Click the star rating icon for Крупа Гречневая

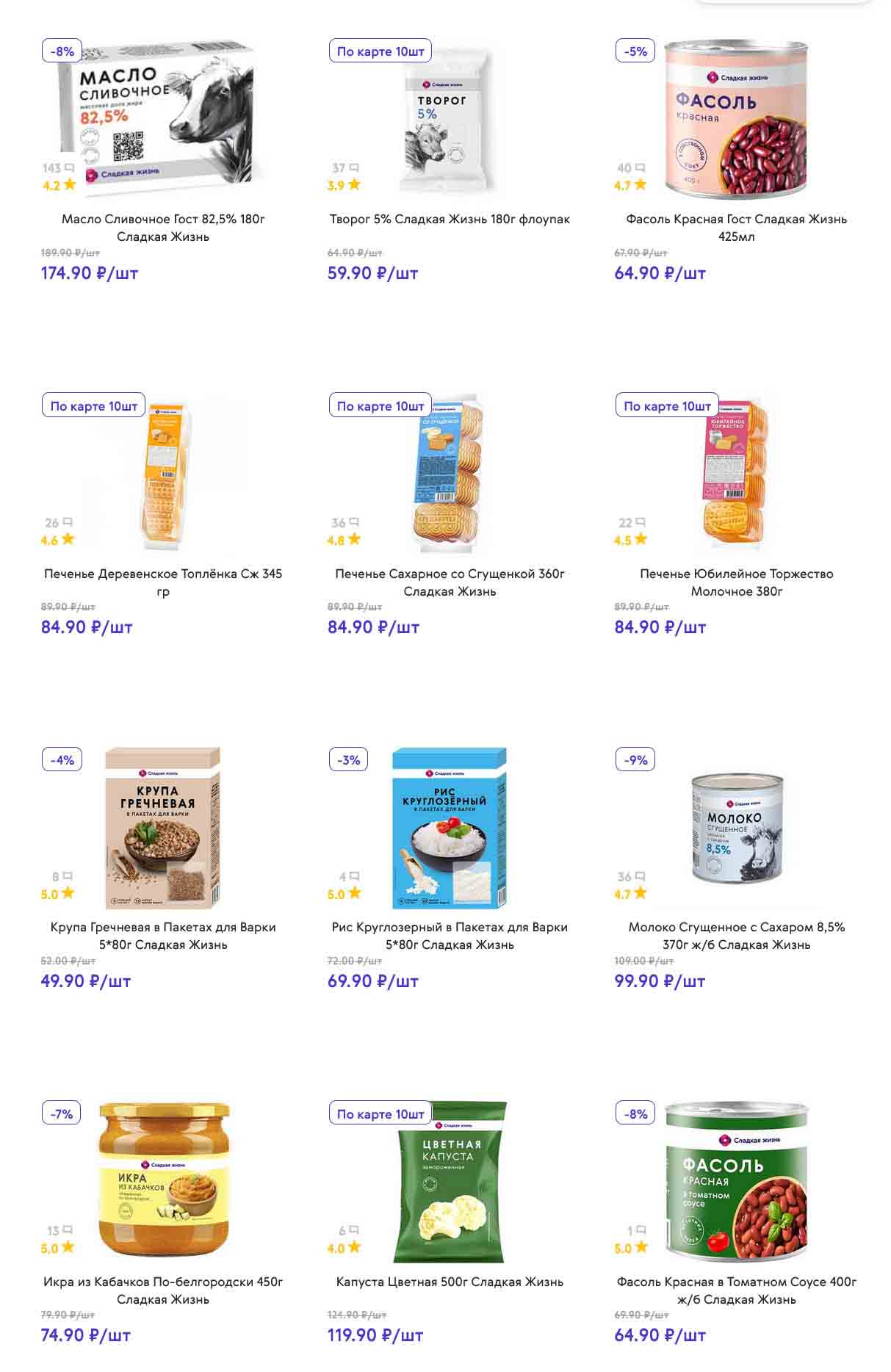point(68,893)
